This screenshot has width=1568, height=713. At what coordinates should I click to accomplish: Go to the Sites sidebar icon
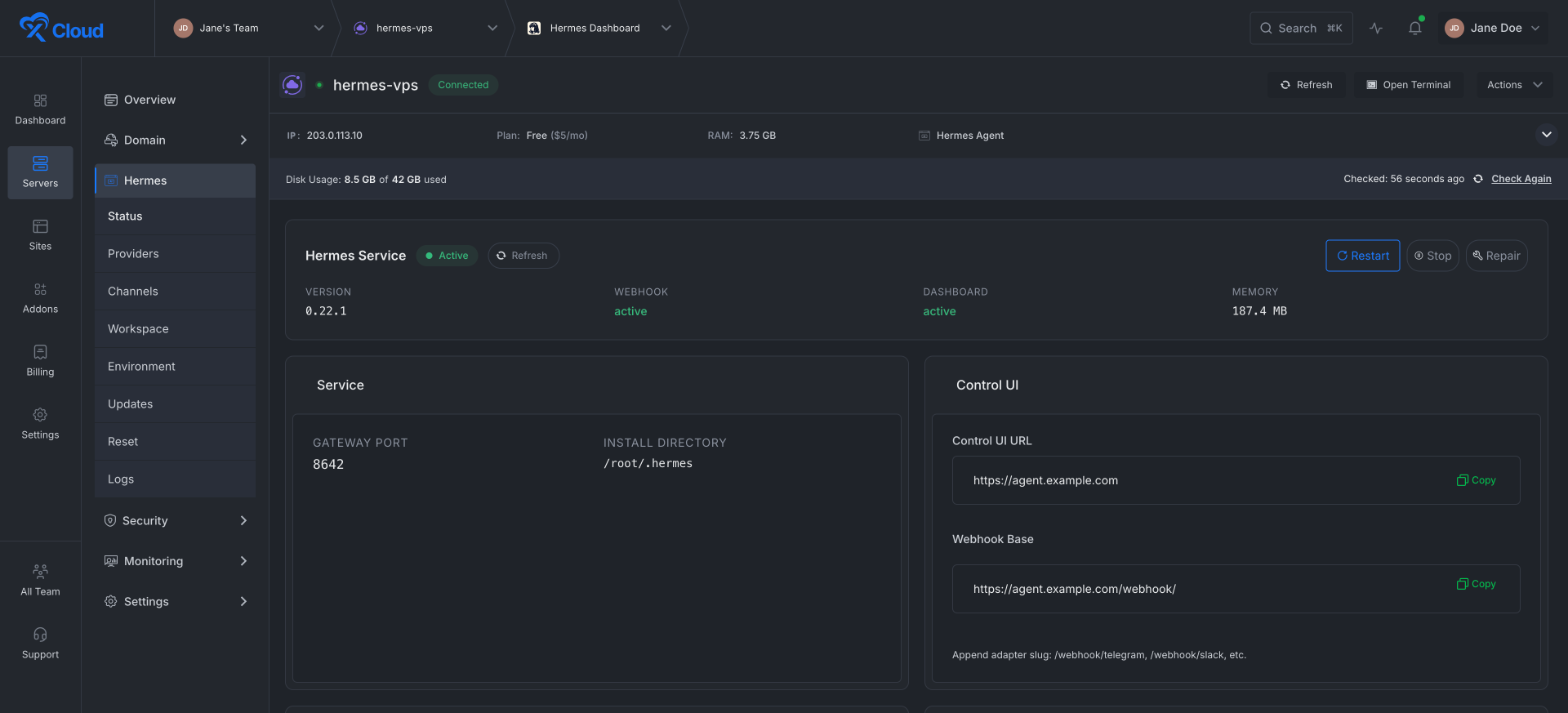click(40, 227)
